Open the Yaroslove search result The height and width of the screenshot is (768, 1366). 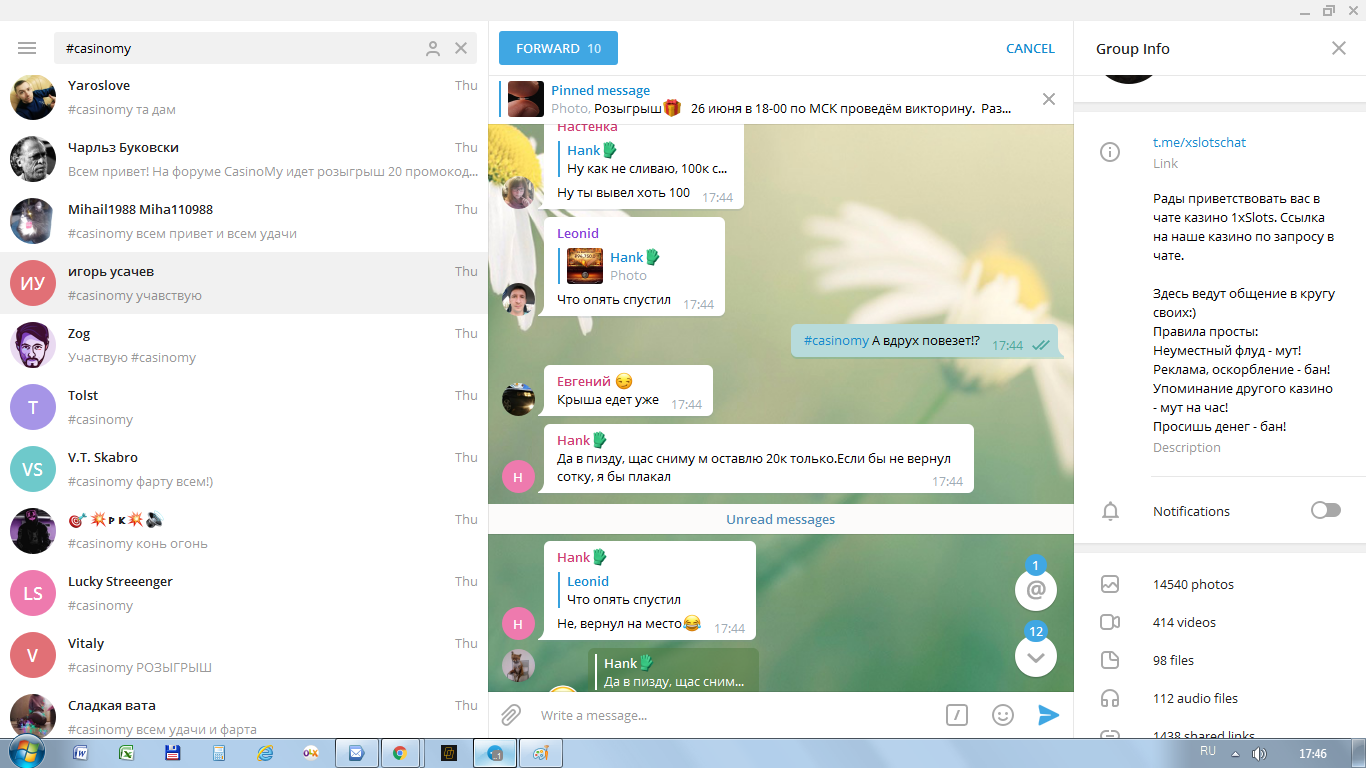(x=244, y=97)
